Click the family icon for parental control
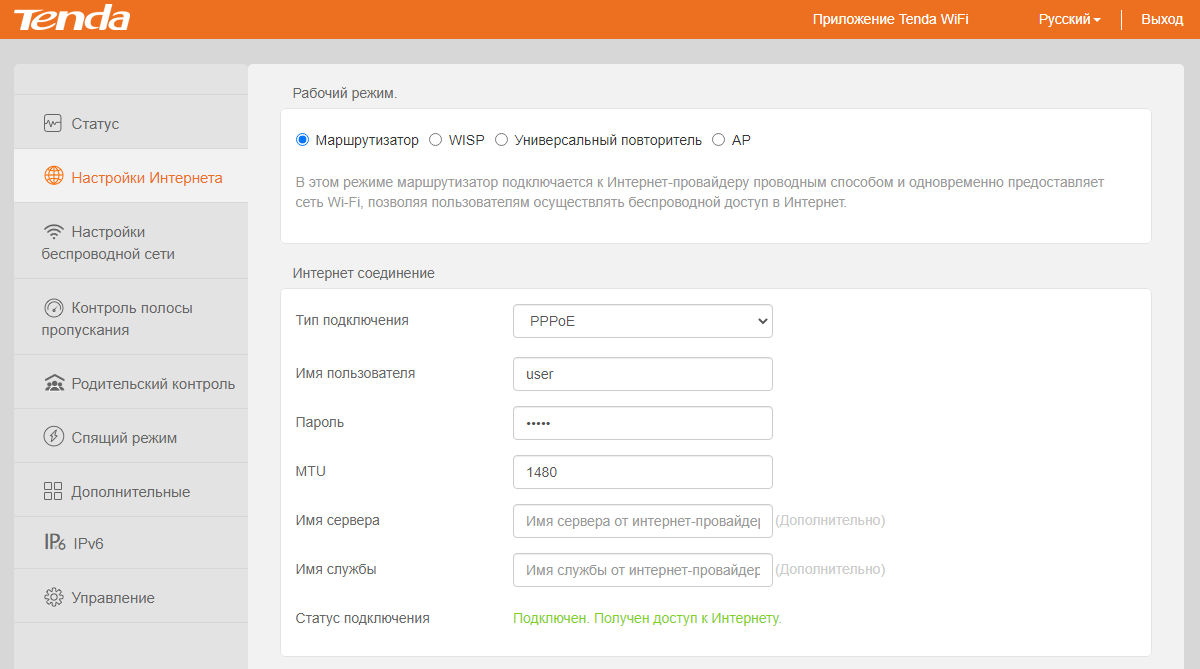Screen dimensions: 1200x669 pyautogui.click(x=54, y=384)
